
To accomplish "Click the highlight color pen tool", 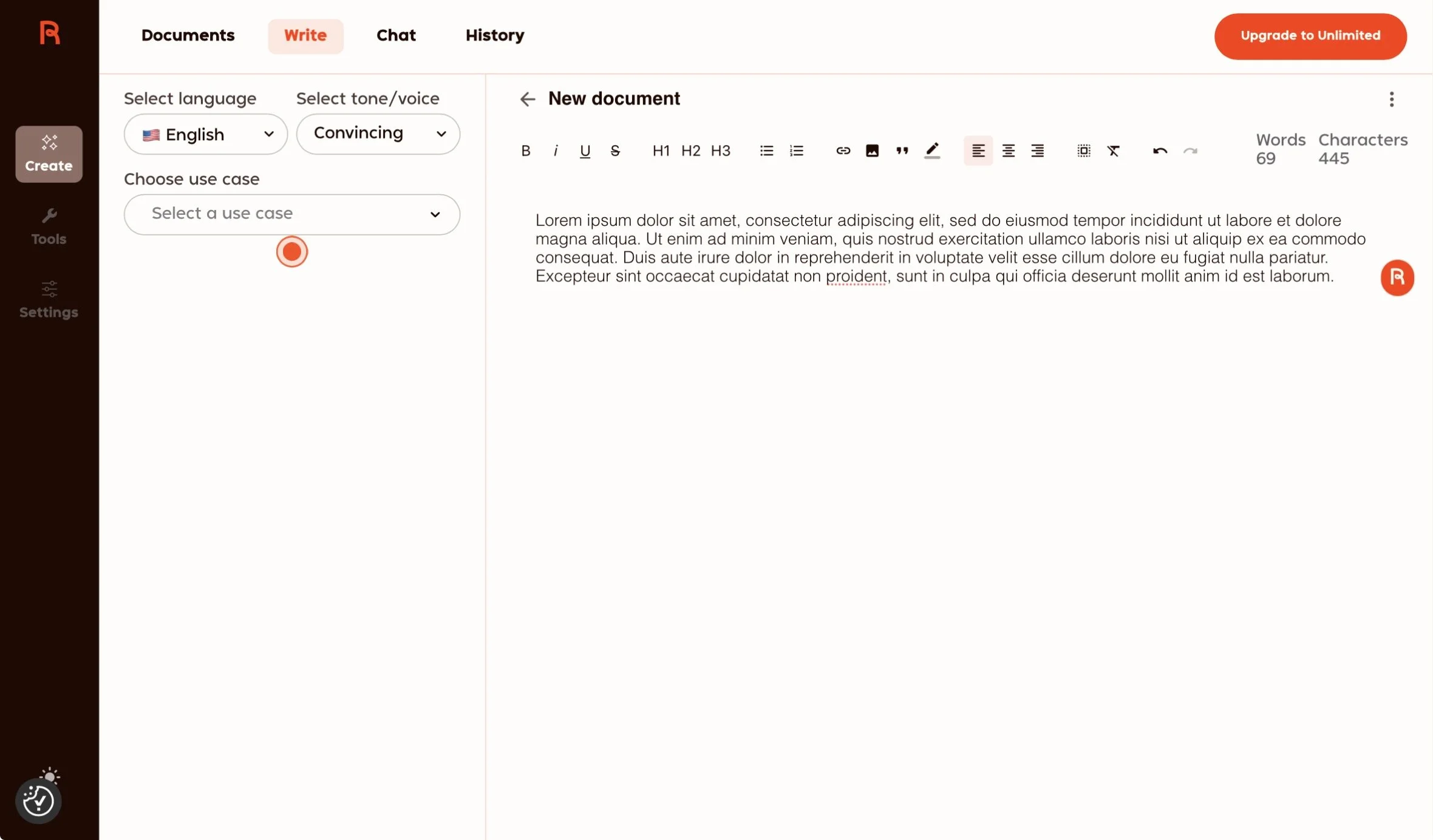I will coord(932,151).
